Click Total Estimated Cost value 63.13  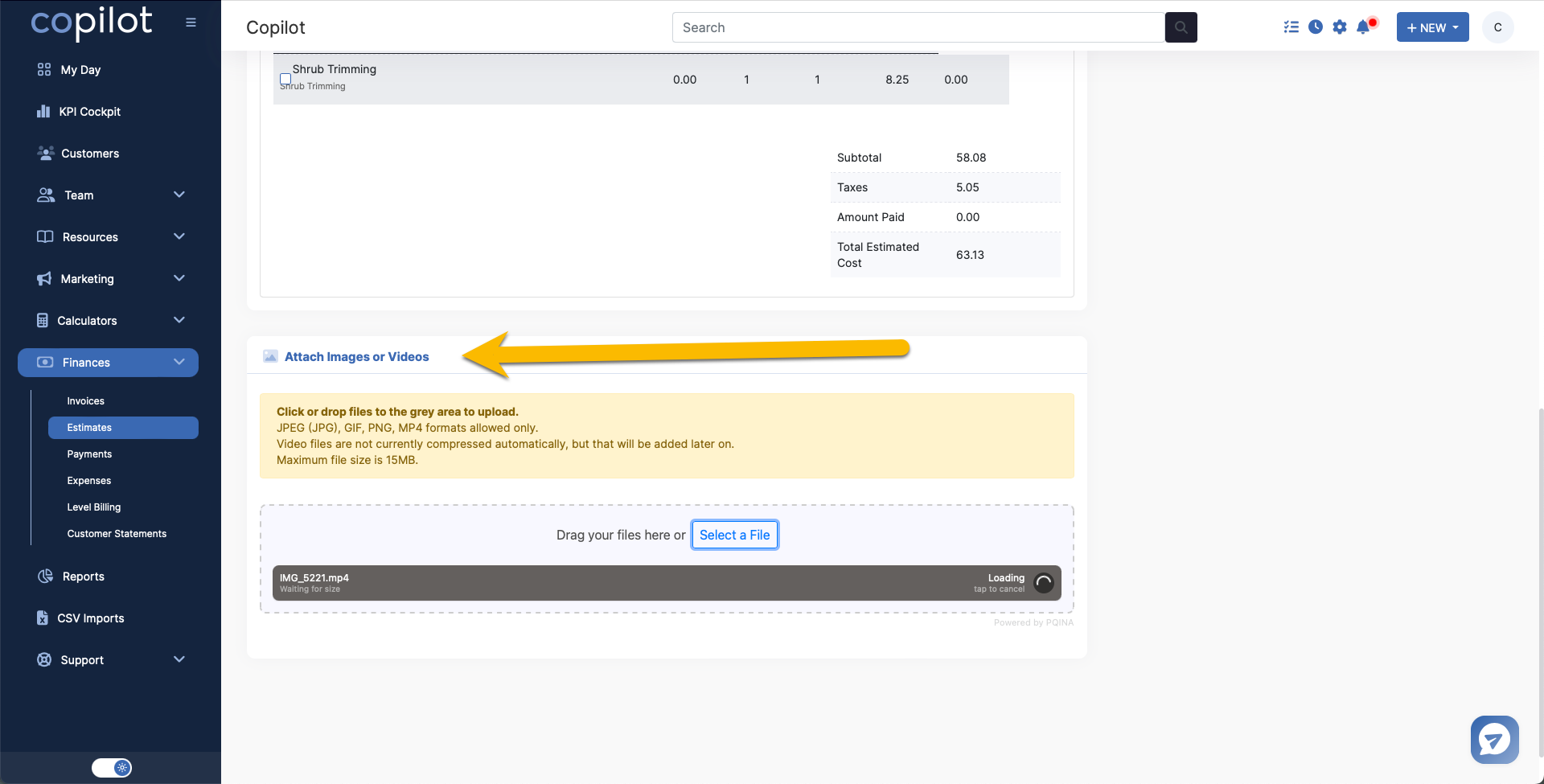pyautogui.click(x=970, y=255)
